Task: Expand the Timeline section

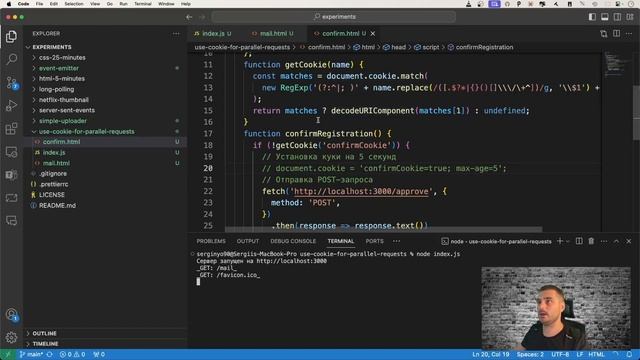Action: 45,344
